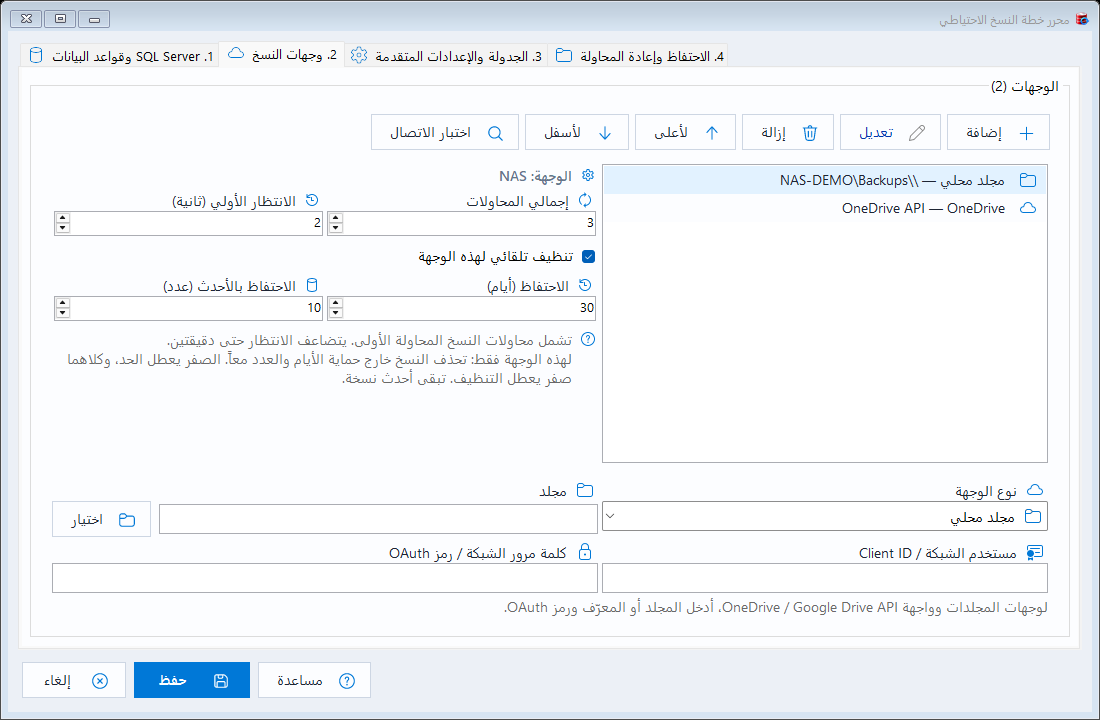Decrease الاحتفاظ (أيام) with down arrow
The width and height of the screenshot is (1100, 720).
click(336, 313)
